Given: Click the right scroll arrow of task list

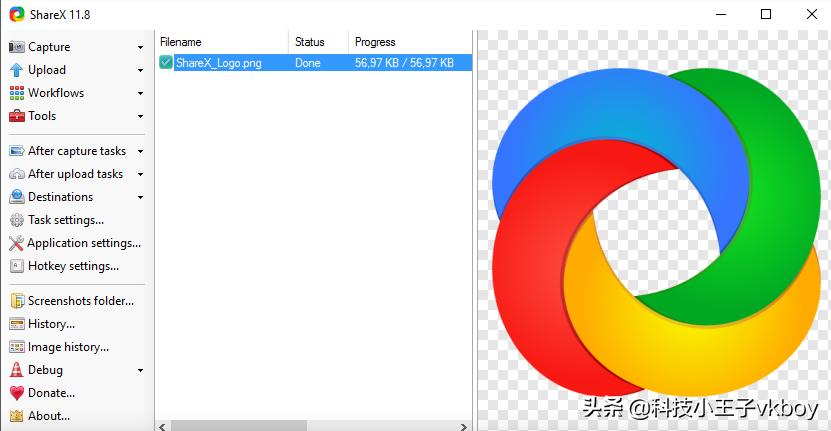Looking at the screenshot, I should tap(464, 426).
